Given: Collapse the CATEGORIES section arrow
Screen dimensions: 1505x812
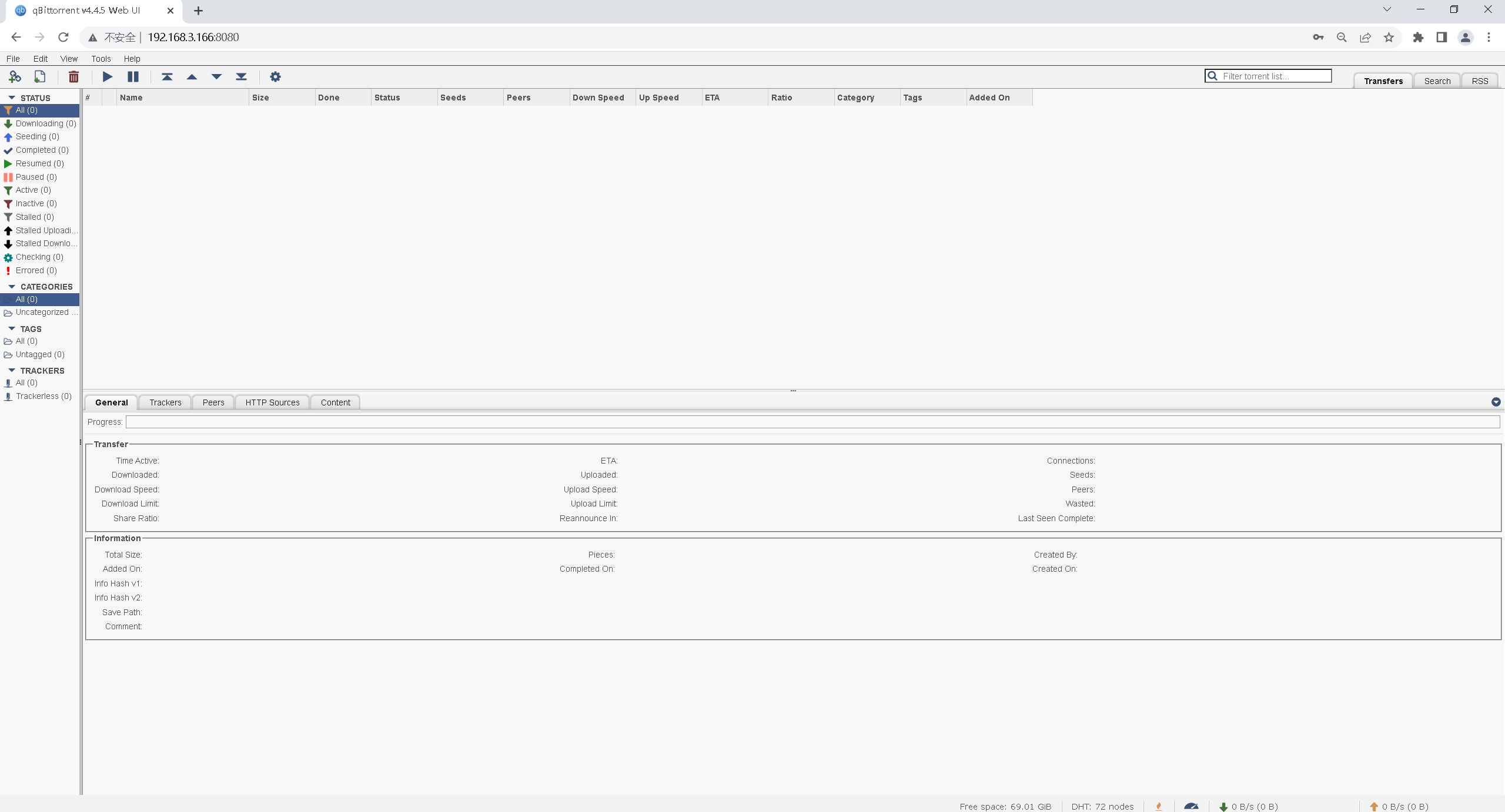Looking at the screenshot, I should [12, 286].
